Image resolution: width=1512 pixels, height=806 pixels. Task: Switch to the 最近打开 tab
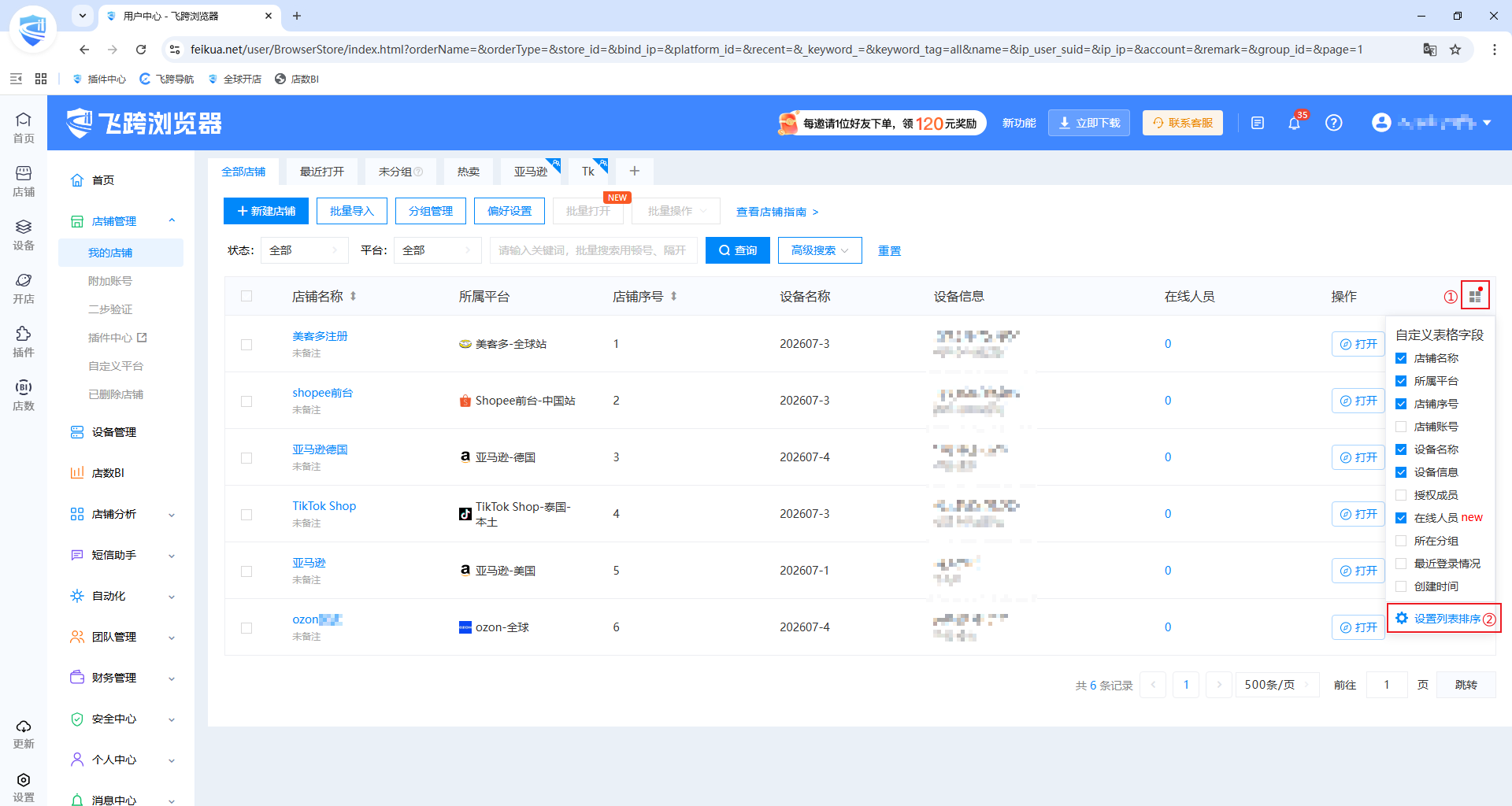coord(322,172)
